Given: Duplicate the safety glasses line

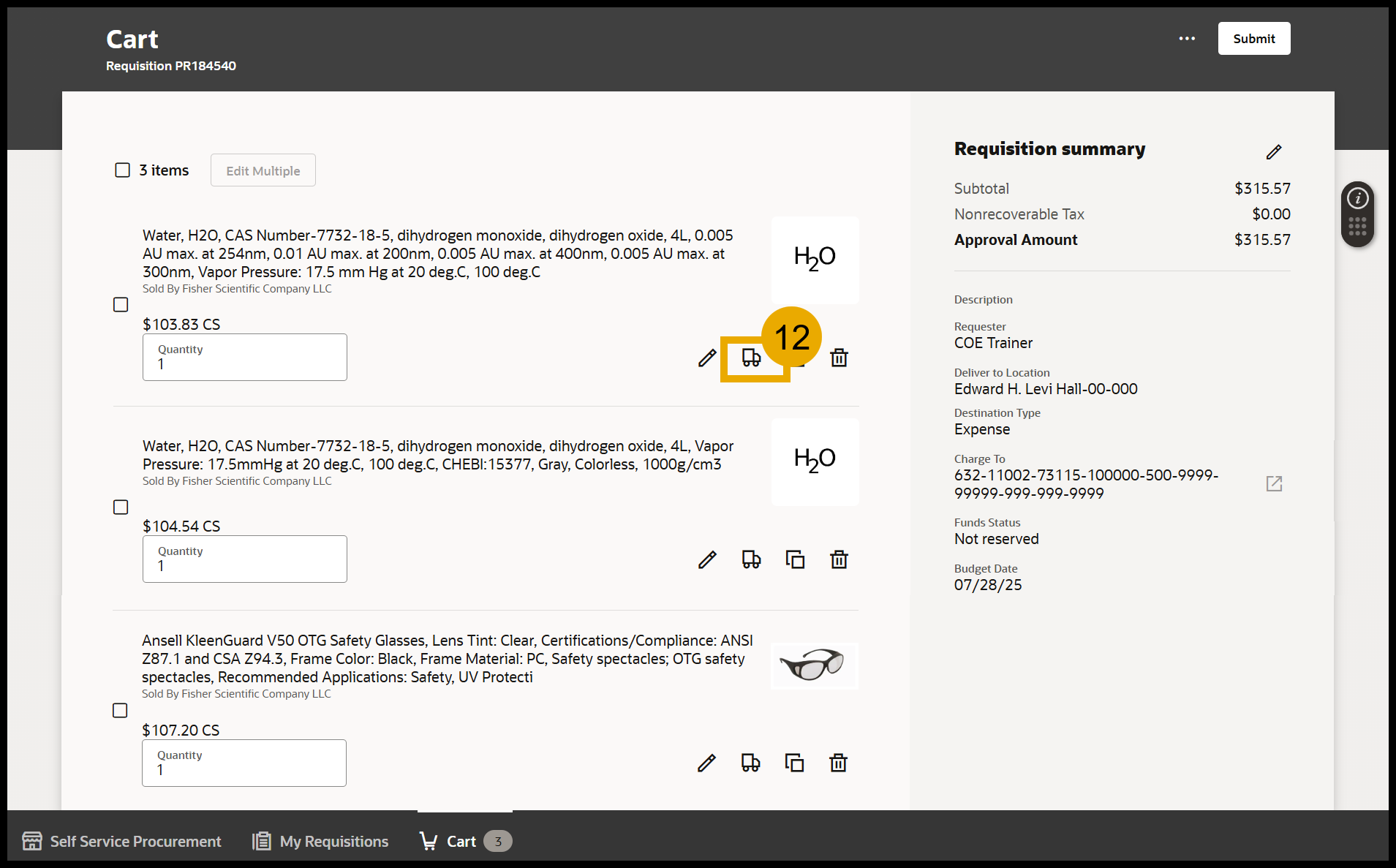Looking at the screenshot, I should [x=795, y=762].
